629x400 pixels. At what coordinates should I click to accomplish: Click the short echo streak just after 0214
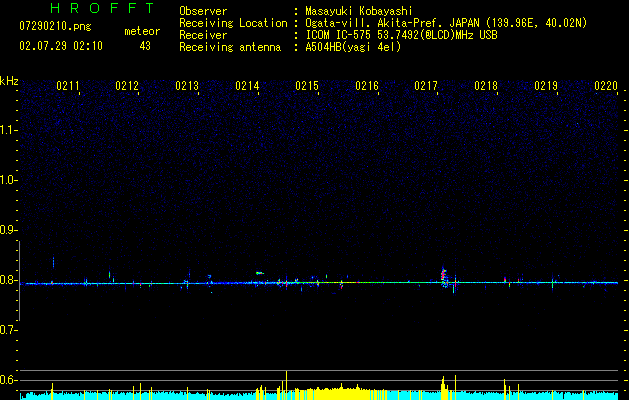pyautogui.click(x=260, y=273)
